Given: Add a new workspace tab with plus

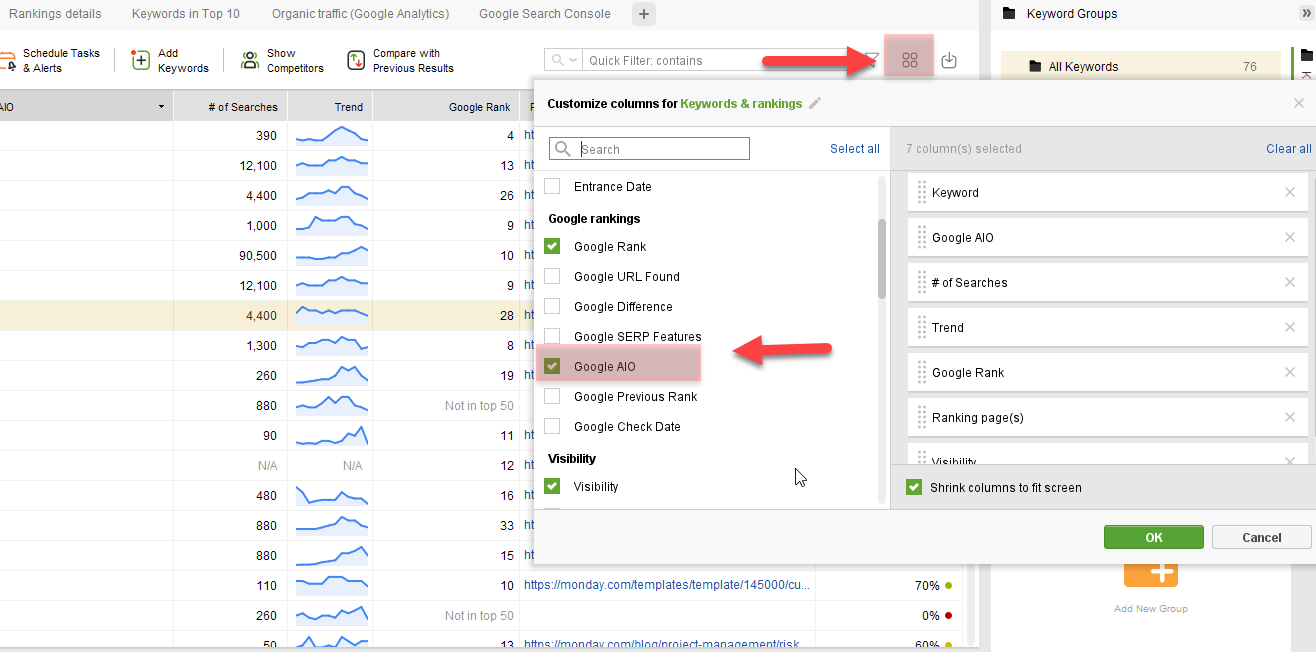Looking at the screenshot, I should 644,14.
